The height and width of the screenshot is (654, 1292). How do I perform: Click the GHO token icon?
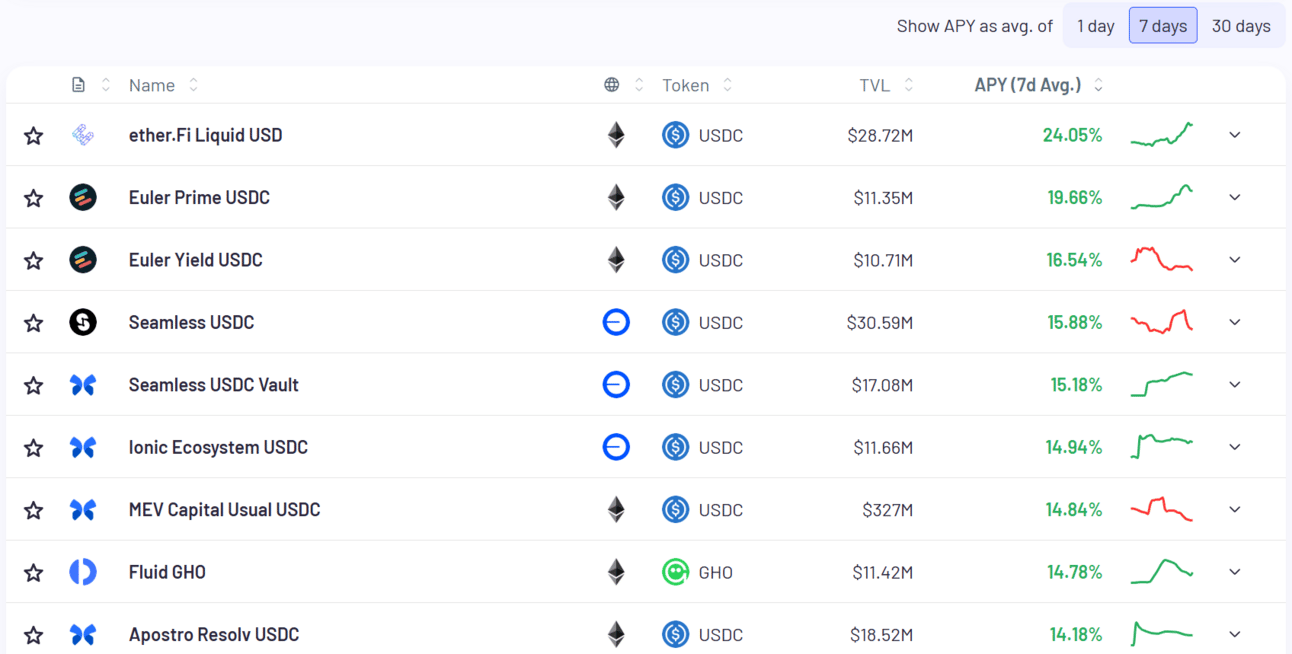[x=676, y=572]
